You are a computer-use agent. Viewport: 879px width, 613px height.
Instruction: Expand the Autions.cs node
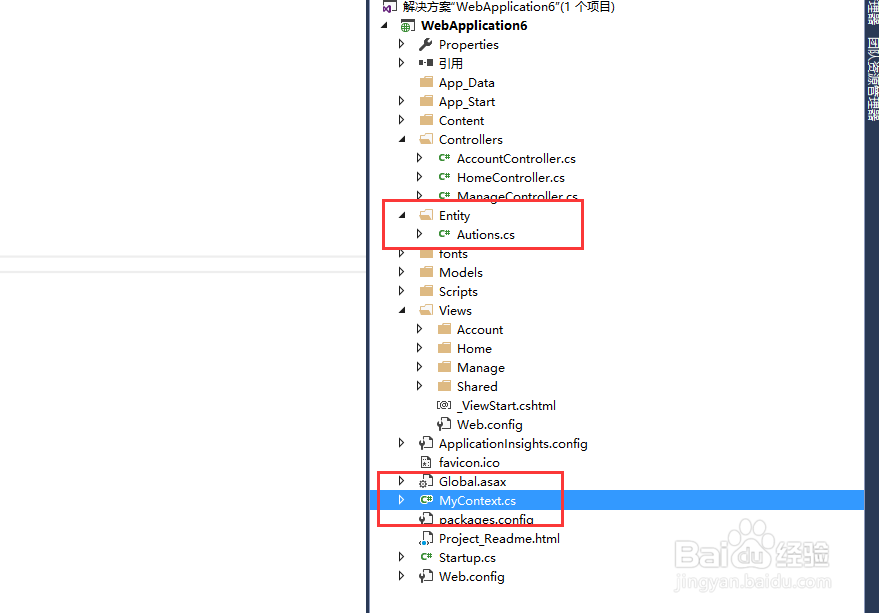(419, 234)
